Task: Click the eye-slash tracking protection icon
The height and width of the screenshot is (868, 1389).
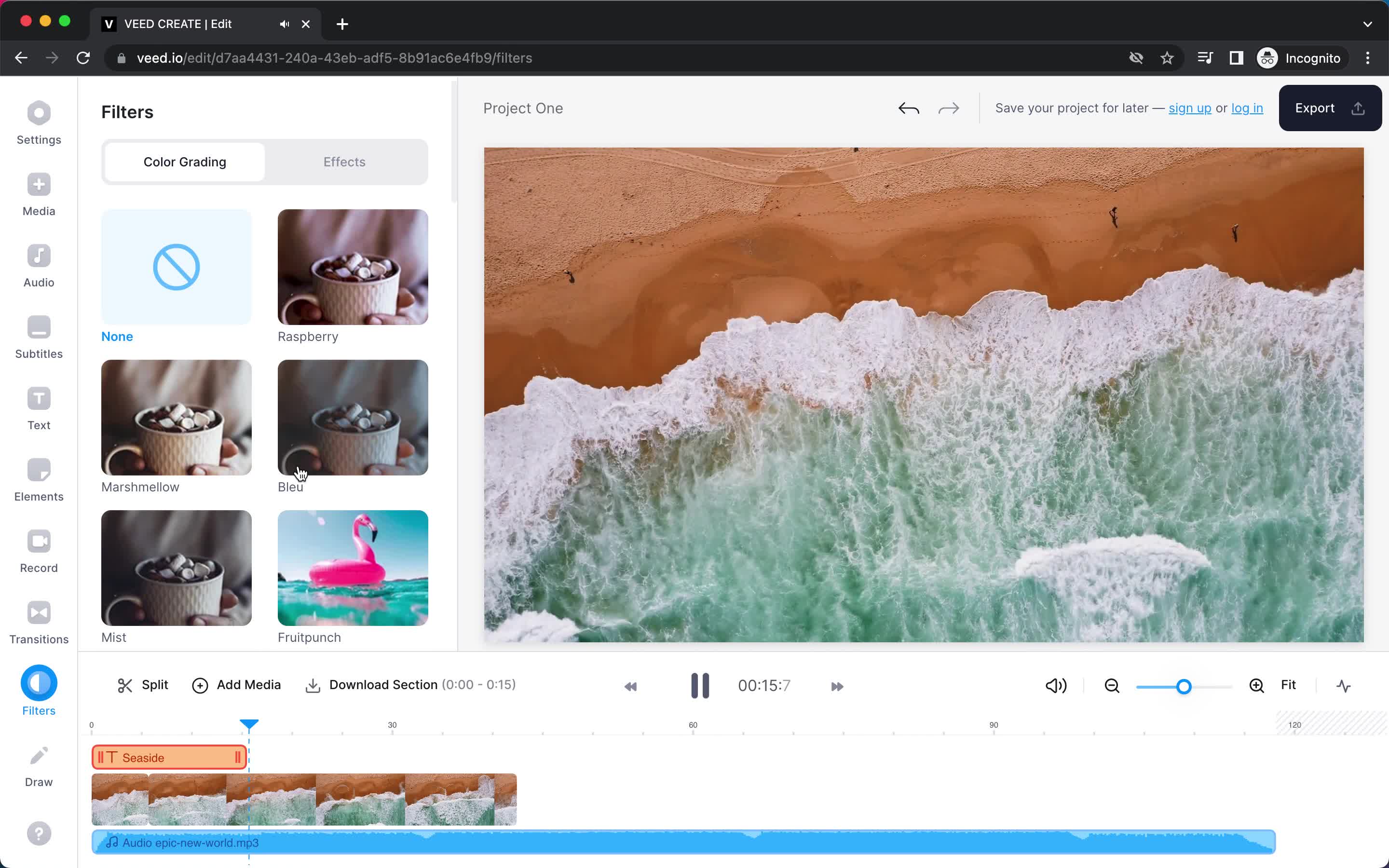Action: coord(1136,58)
